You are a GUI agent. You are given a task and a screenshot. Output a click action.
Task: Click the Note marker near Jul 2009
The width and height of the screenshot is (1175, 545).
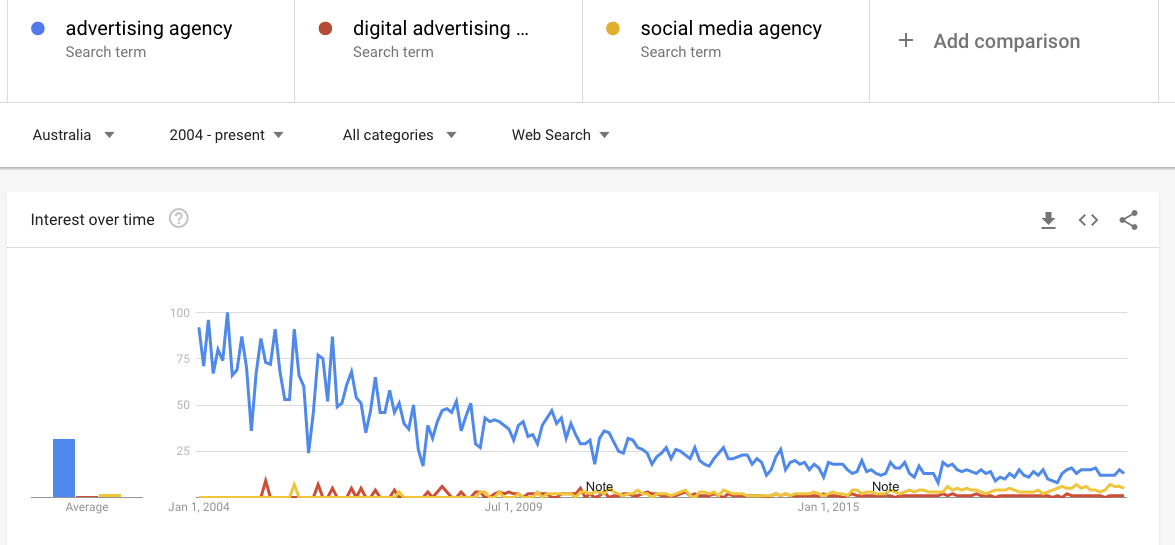coord(599,487)
